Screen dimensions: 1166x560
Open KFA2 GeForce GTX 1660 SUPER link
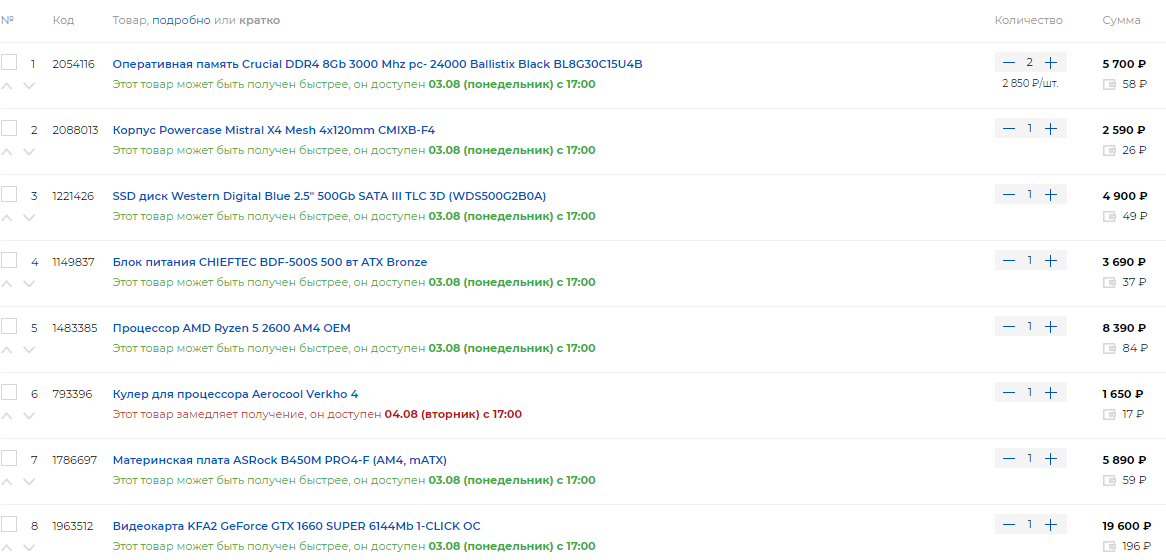point(297,526)
